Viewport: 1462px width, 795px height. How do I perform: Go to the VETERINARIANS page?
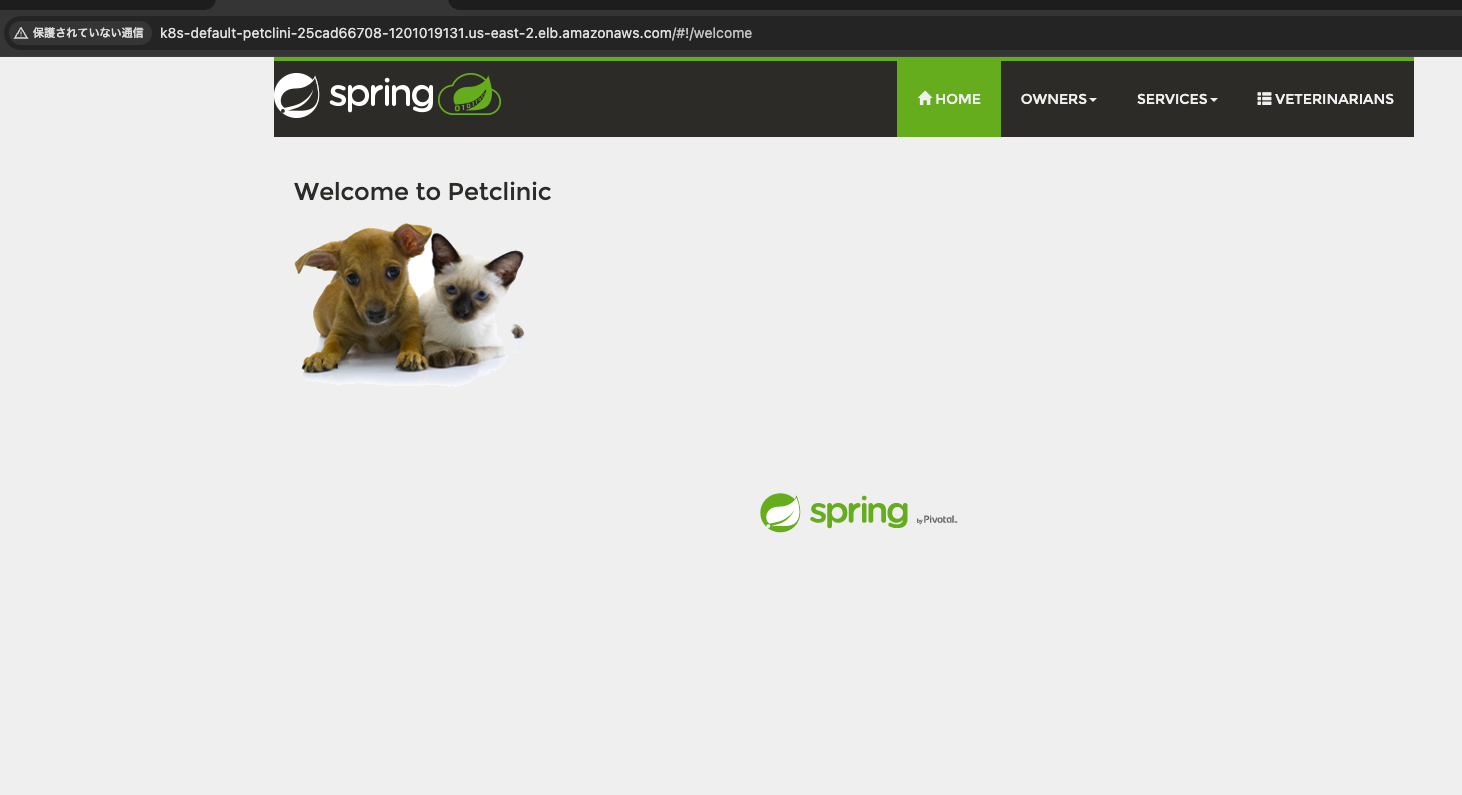click(x=1325, y=99)
